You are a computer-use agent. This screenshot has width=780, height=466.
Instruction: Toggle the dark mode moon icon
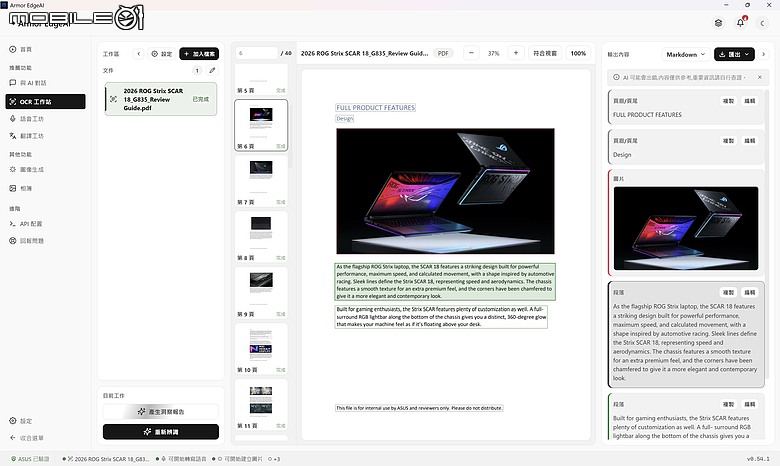click(x=763, y=23)
